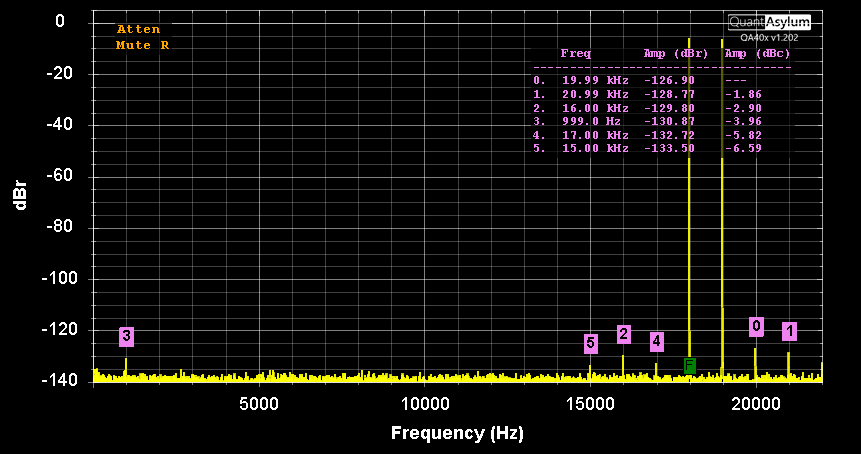Click the Amp (dBc) column header

coord(757,54)
